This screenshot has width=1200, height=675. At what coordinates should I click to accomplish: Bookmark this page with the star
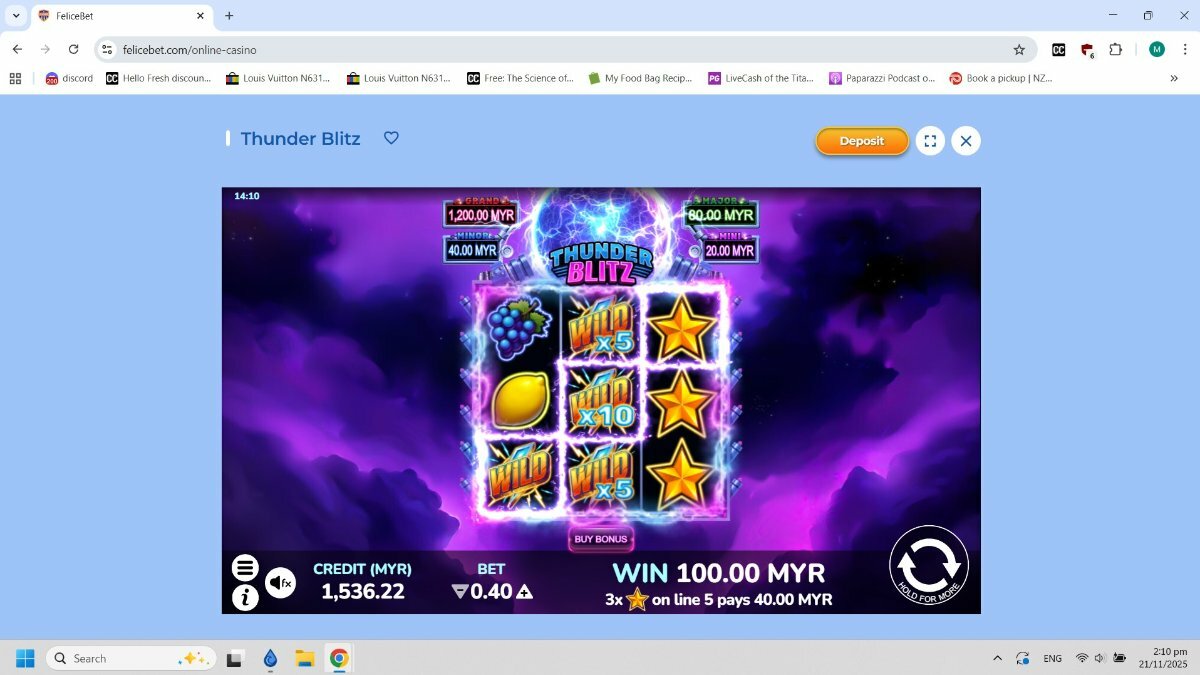[x=1019, y=49]
